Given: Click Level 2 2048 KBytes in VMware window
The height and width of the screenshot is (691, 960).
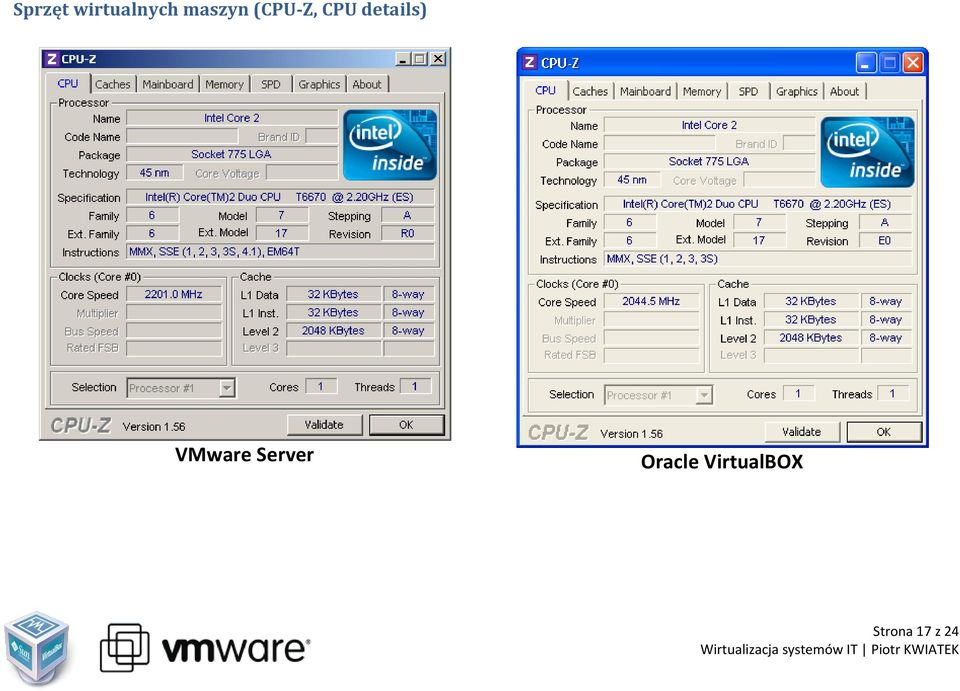Looking at the screenshot, I should (x=334, y=331).
